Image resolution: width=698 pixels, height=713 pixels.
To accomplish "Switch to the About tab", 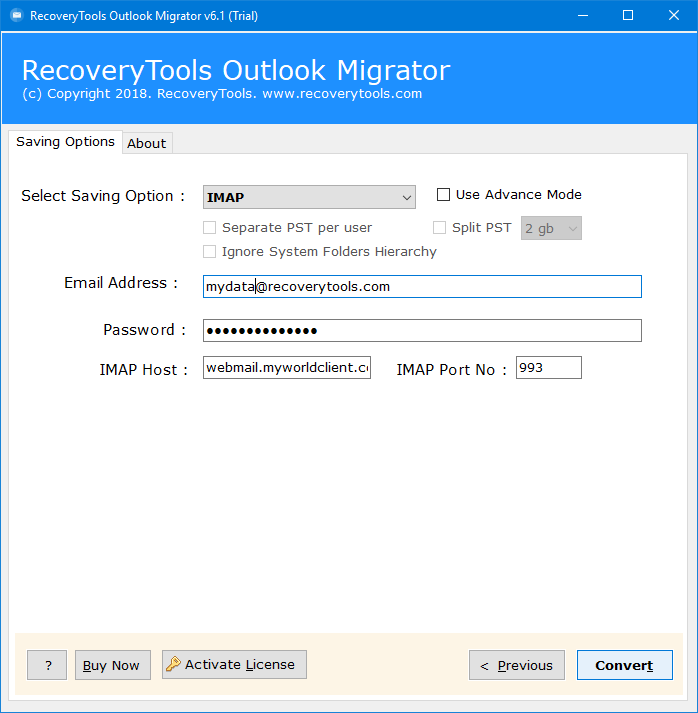I will [x=146, y=144].
